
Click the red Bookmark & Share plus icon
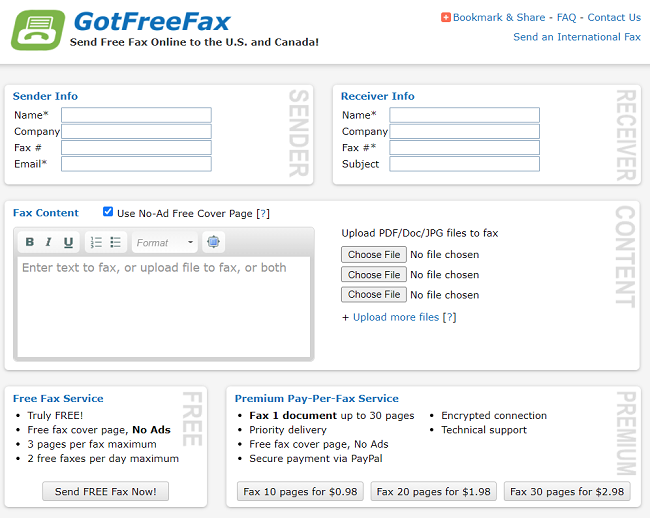click(x=446, y=17)
